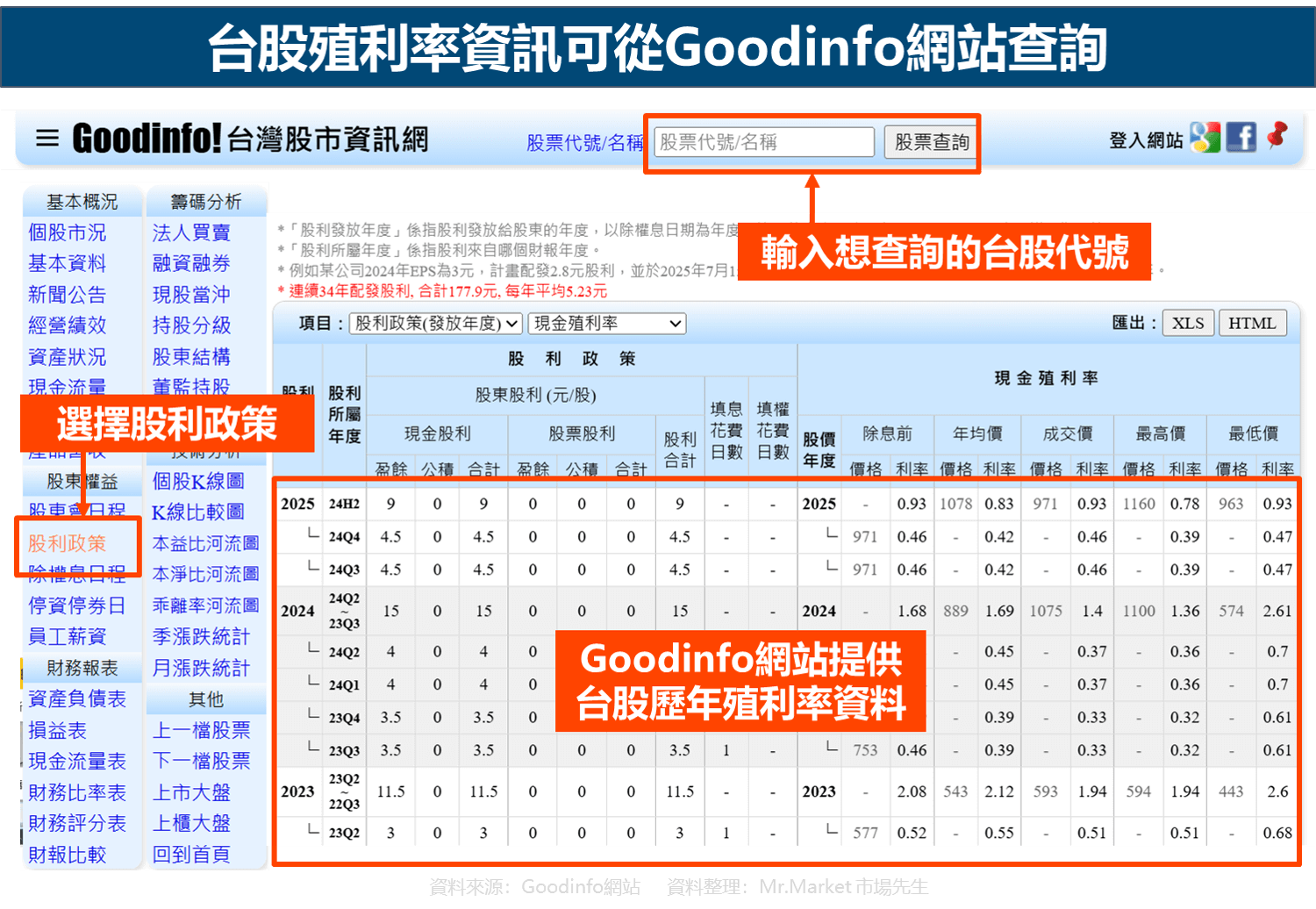Click 2024 year cell in dividend table
The image size is (1316, 909).
[x=297, y=611]
